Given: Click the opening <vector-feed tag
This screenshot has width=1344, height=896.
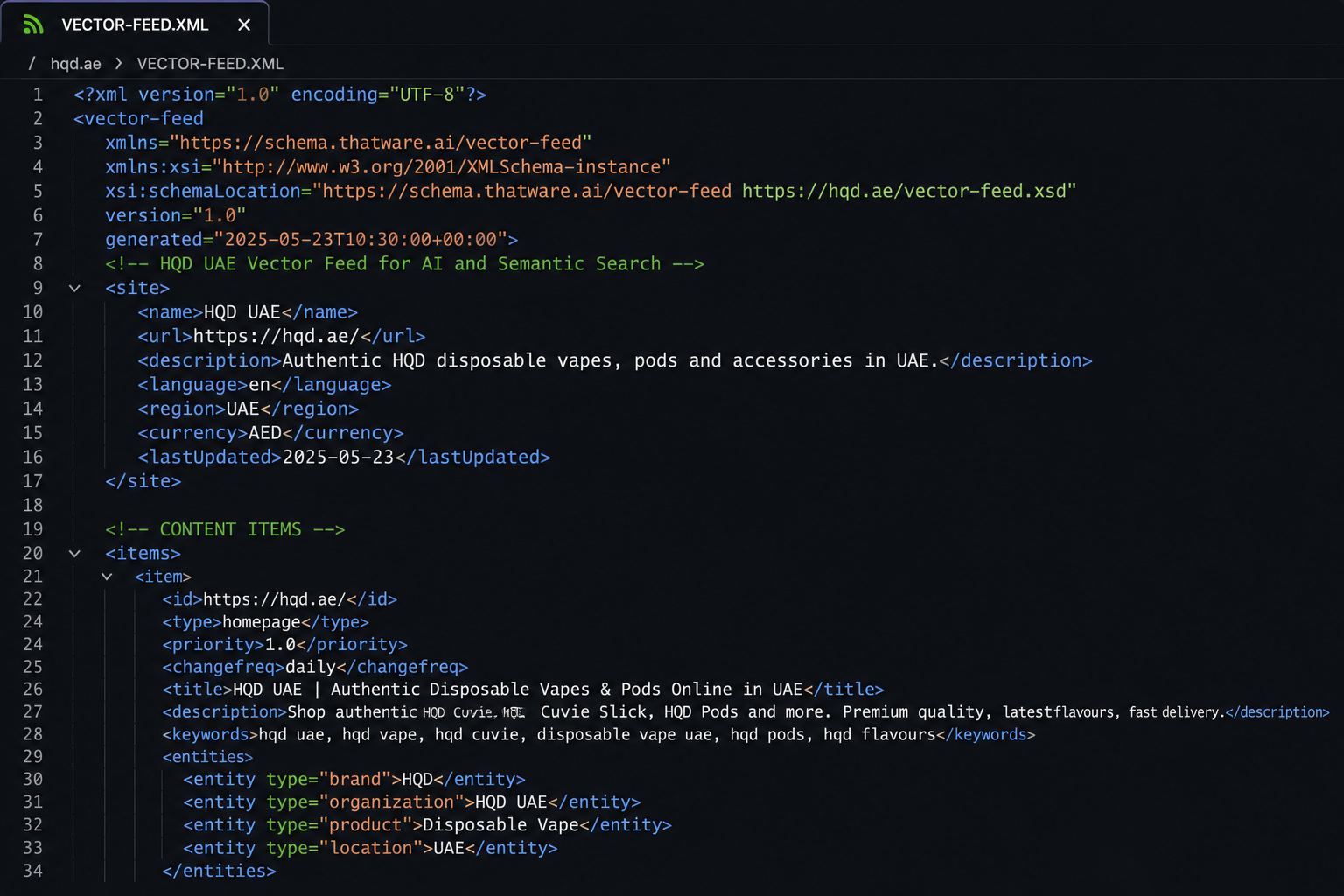Looking at the screenshot, I should click(x=138, y=118).
